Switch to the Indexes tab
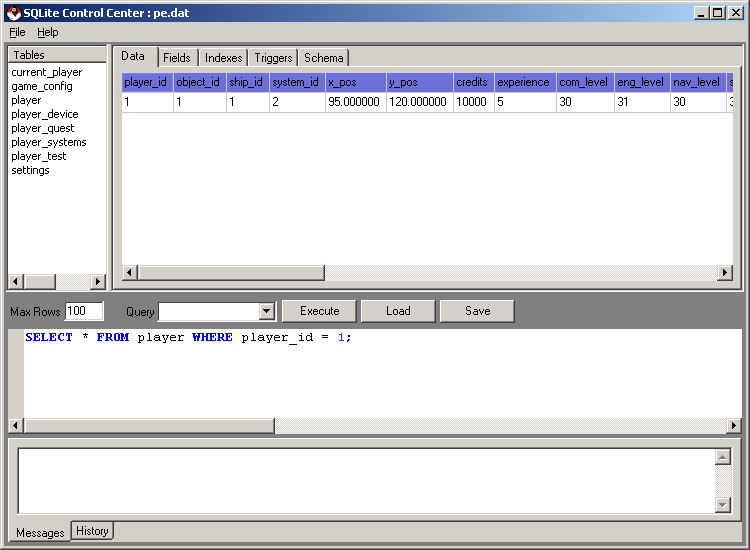Screen dimensions: 750x550 point(224,58)
